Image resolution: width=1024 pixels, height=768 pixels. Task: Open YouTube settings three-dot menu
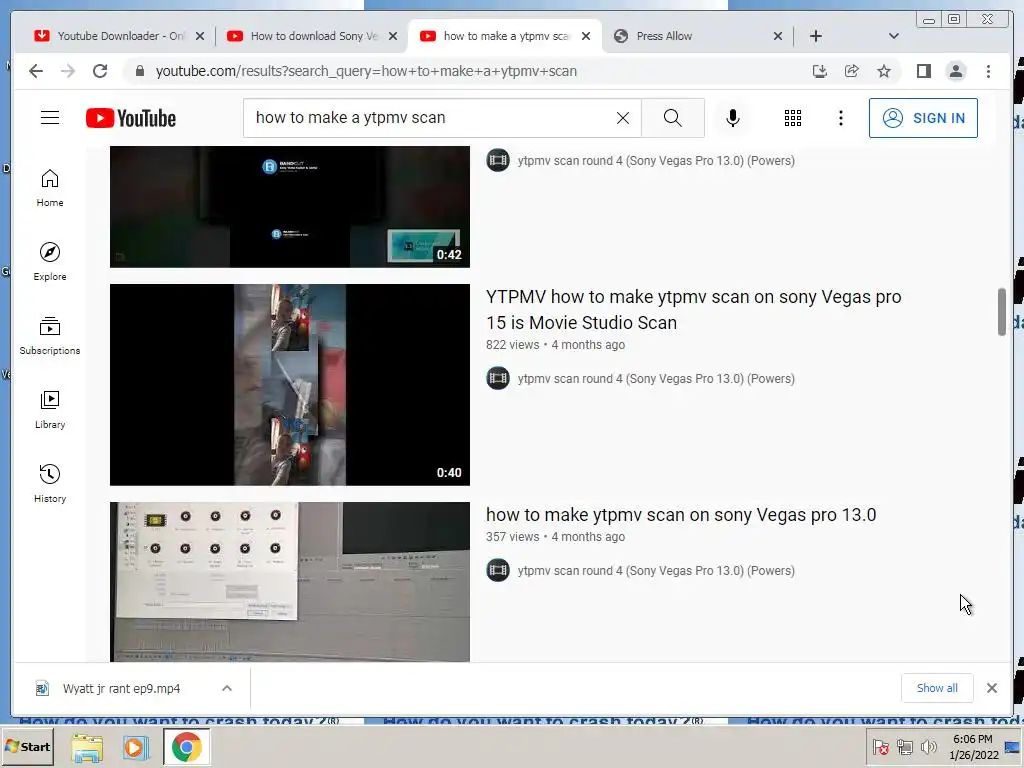pyautogui.click(x=840, y=118)
